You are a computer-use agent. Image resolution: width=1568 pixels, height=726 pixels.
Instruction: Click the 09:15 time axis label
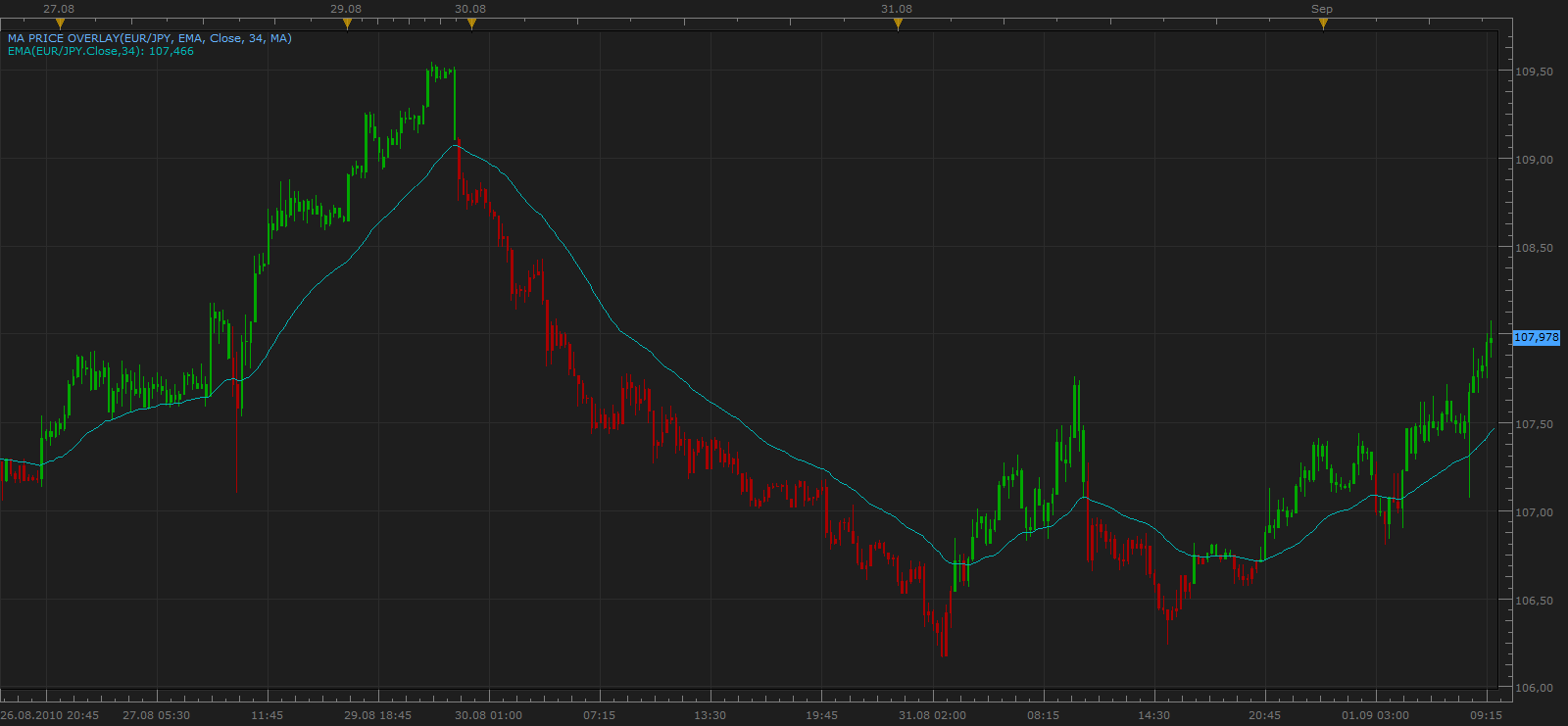[1487, 715]
